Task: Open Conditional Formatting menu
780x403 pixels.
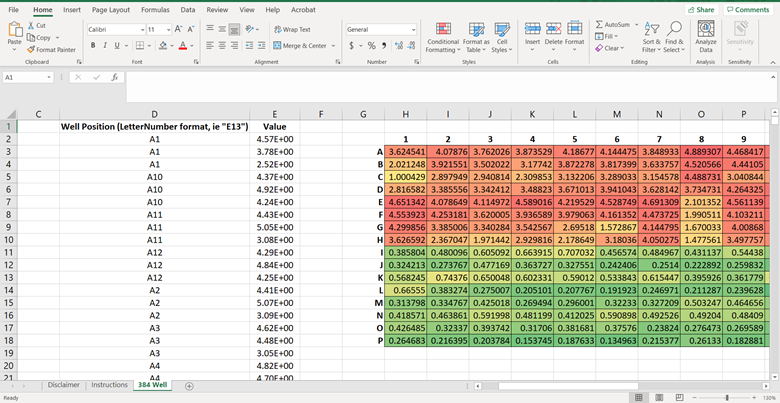Action: (442, 38)
